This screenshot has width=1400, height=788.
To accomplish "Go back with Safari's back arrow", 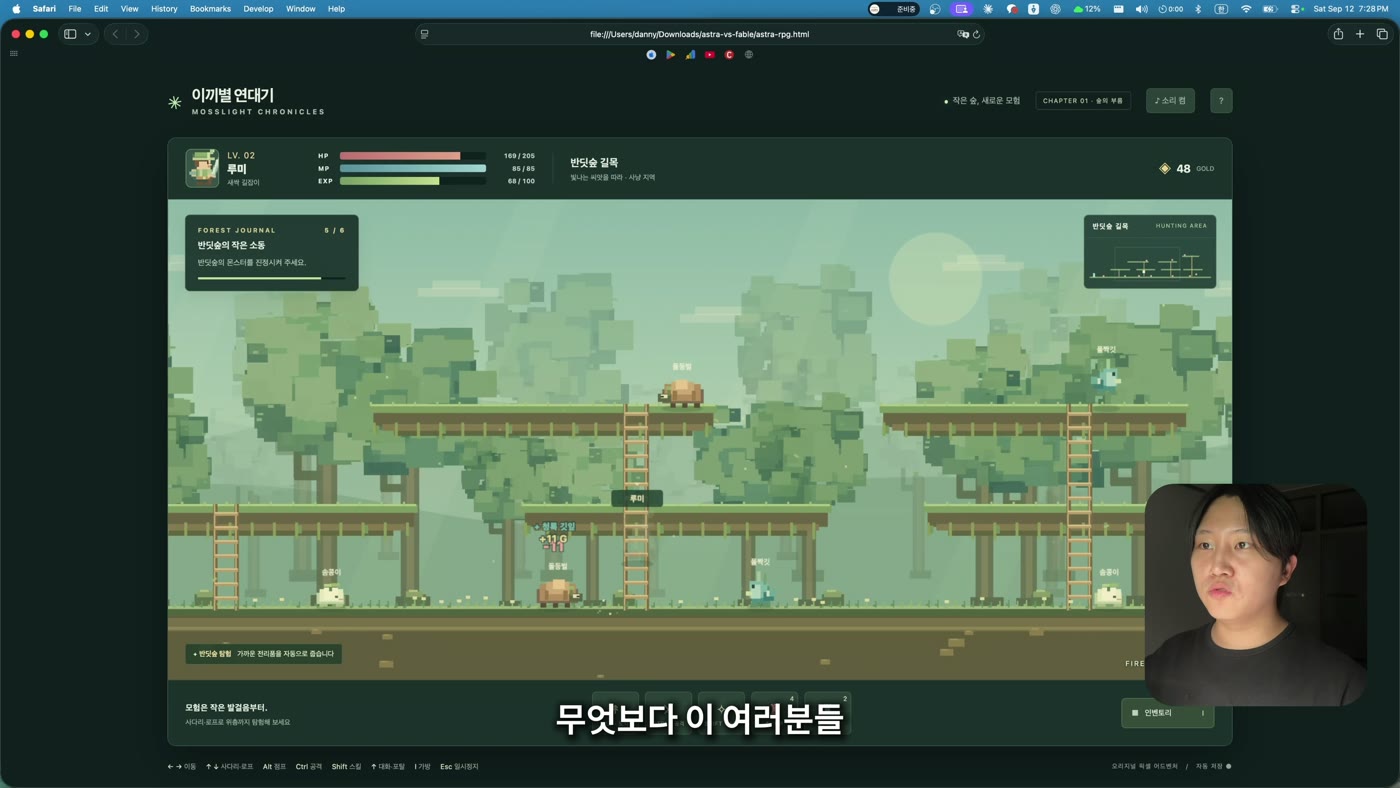I will (x=115, y=34).
